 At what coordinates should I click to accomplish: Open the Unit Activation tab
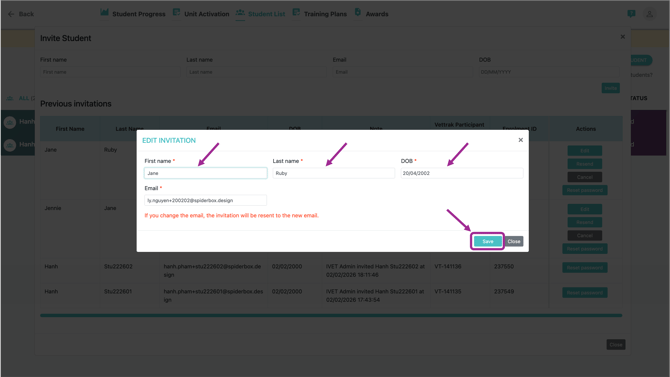tap(206, 14)
